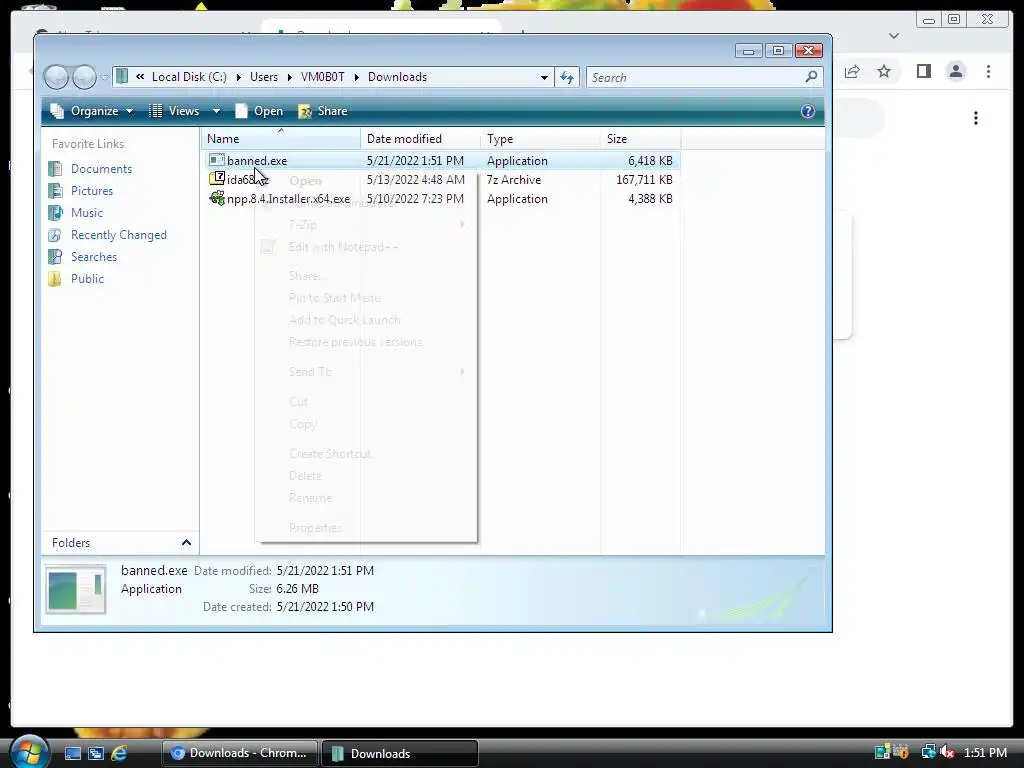This screenshot has width=1024, height=768.
Task: Sort files by the Size column header
Action: [641, 138]
